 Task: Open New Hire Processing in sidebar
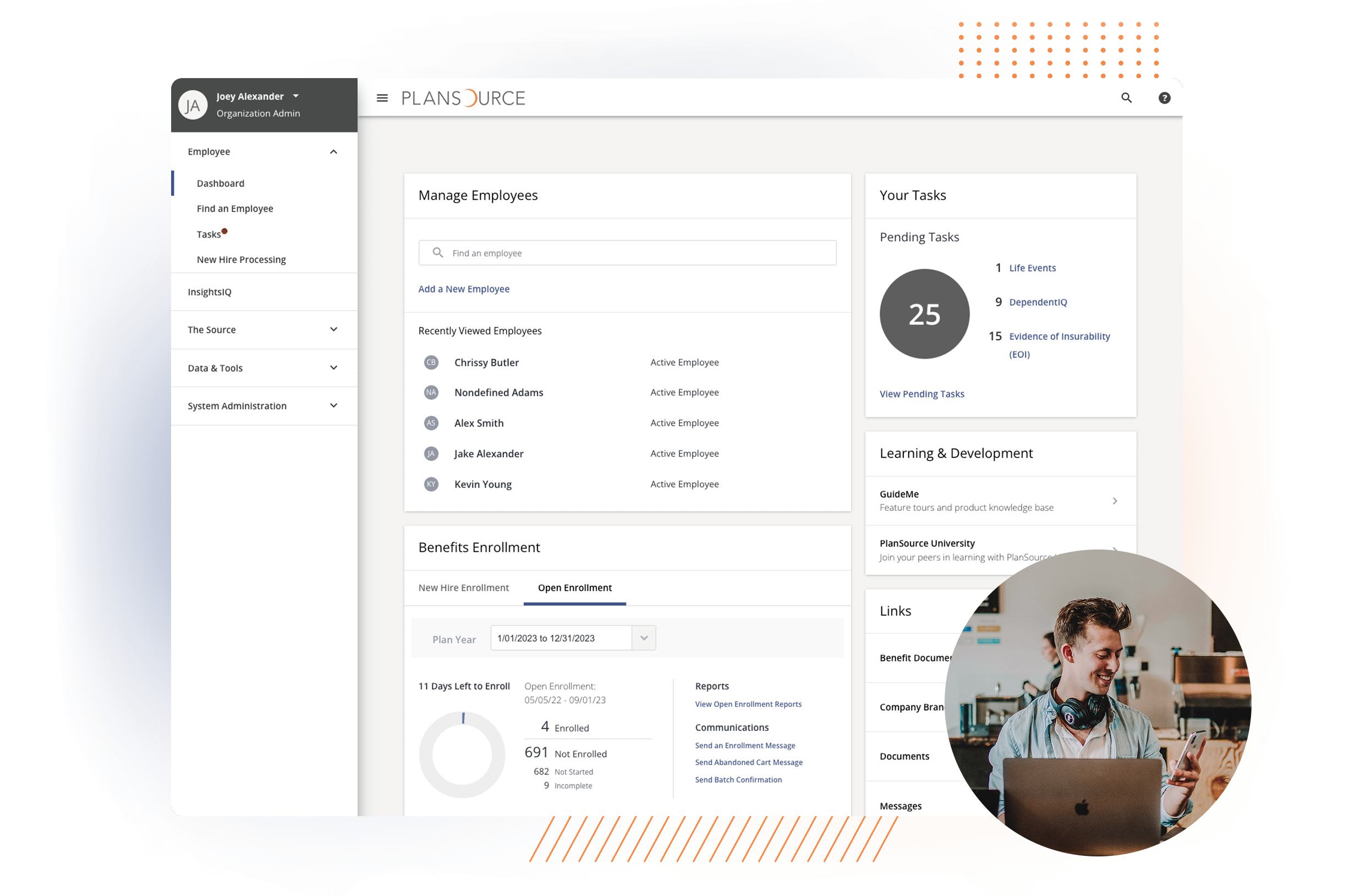(241, 260)
